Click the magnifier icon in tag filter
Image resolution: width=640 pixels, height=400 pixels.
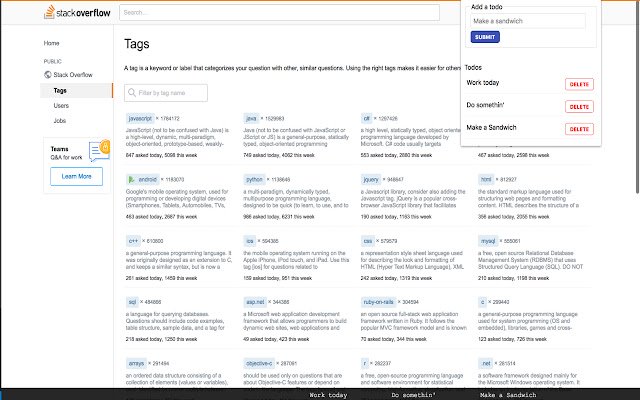click(131, 93)
